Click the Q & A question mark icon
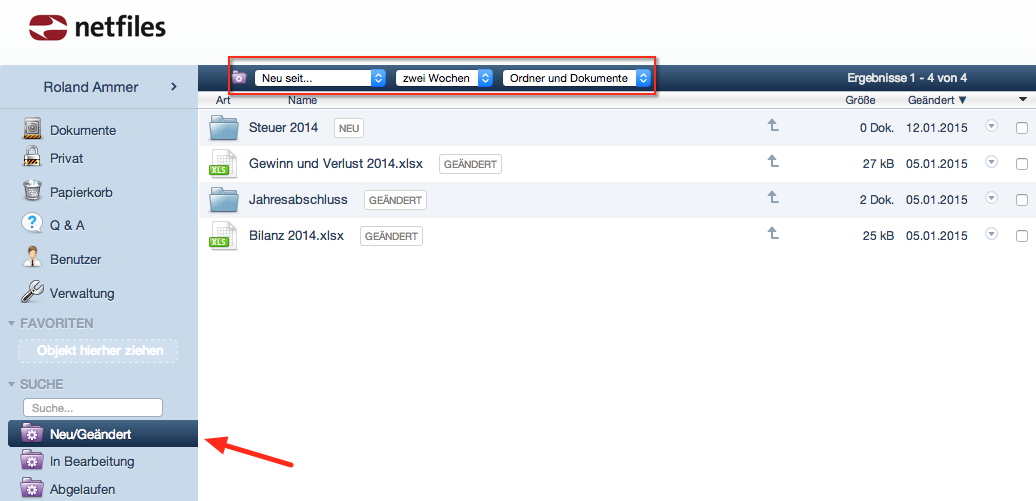This screenshot has height=501, width=1036. [x=33, y=225]
